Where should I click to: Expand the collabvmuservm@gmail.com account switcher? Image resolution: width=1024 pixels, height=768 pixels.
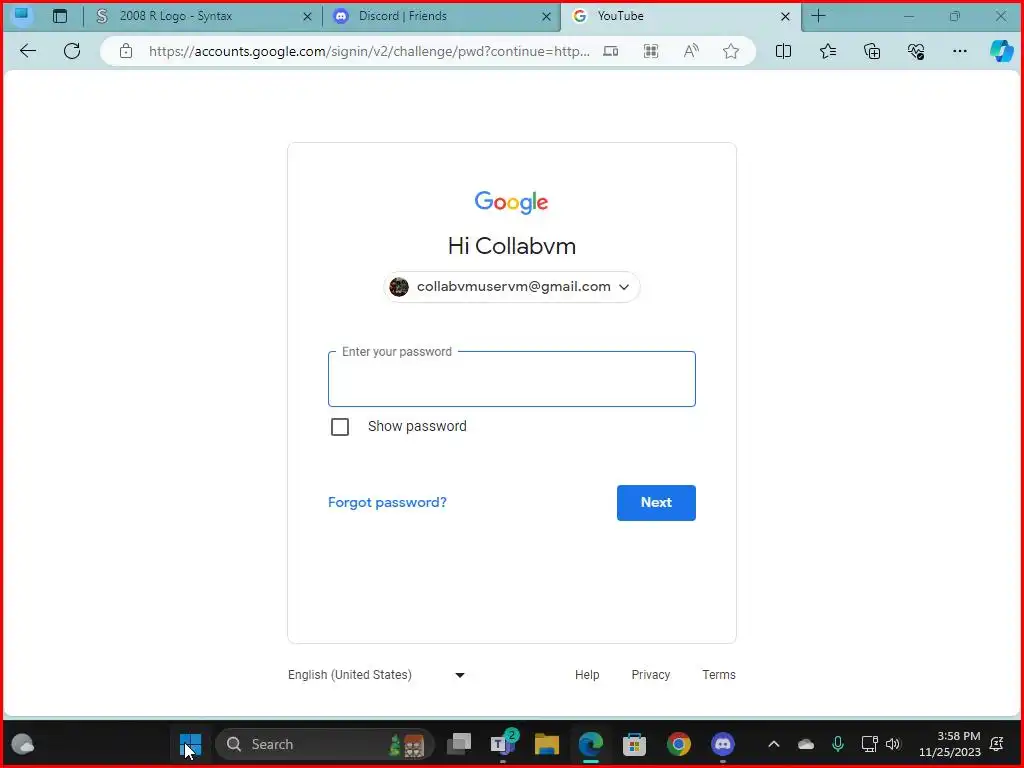click(512, 287)
